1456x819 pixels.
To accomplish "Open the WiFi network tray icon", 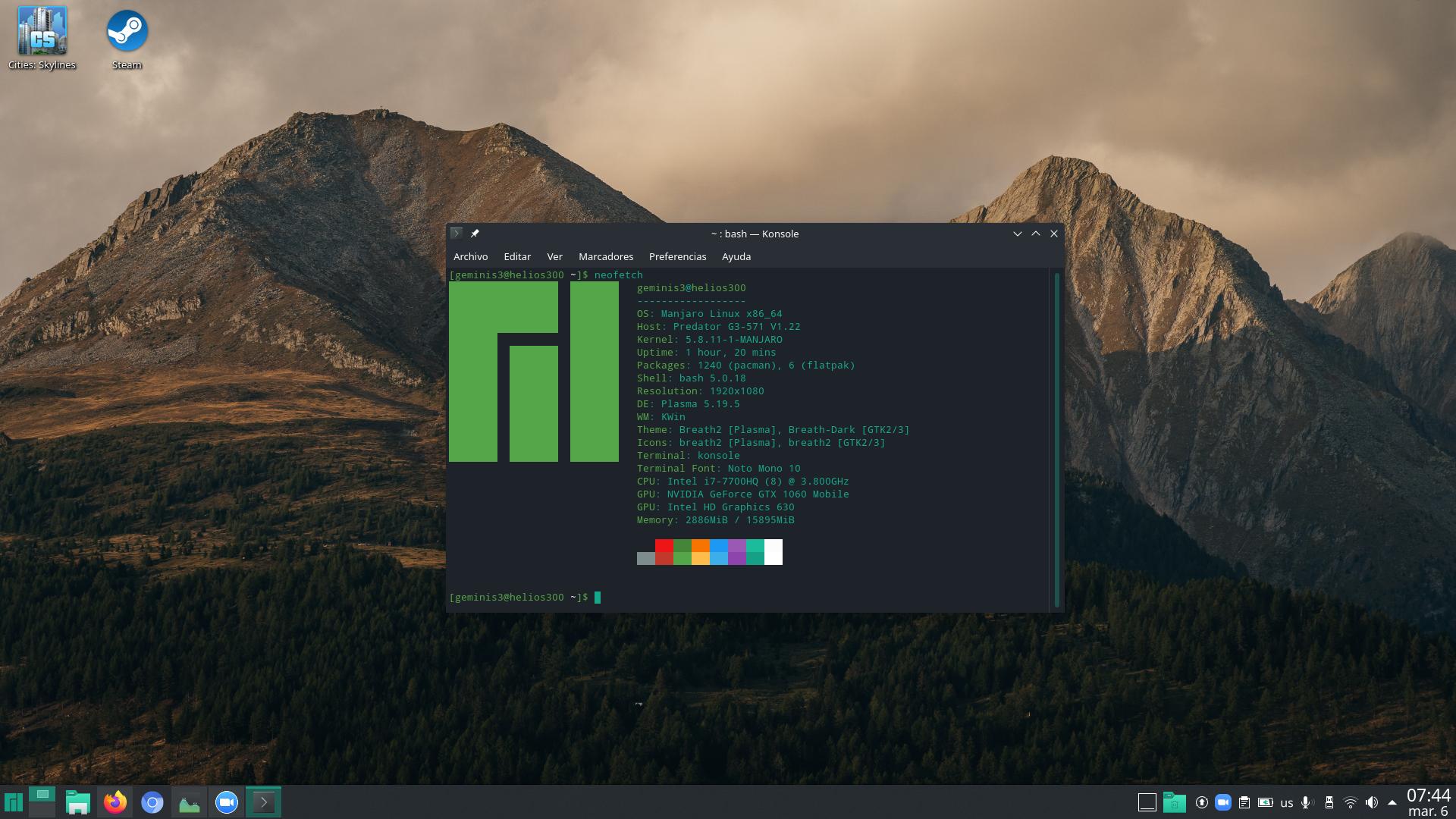I will pyautogui.click(x=1350, y=802).
